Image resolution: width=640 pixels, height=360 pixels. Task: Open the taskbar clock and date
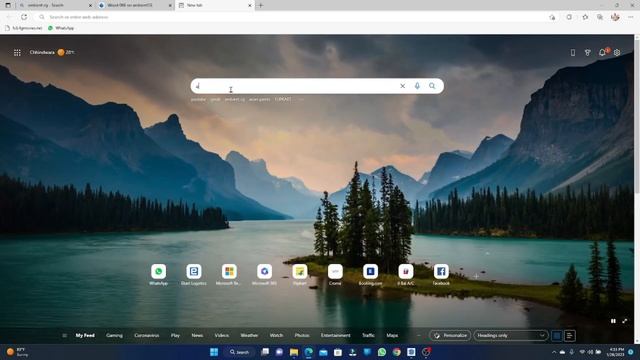616,352
